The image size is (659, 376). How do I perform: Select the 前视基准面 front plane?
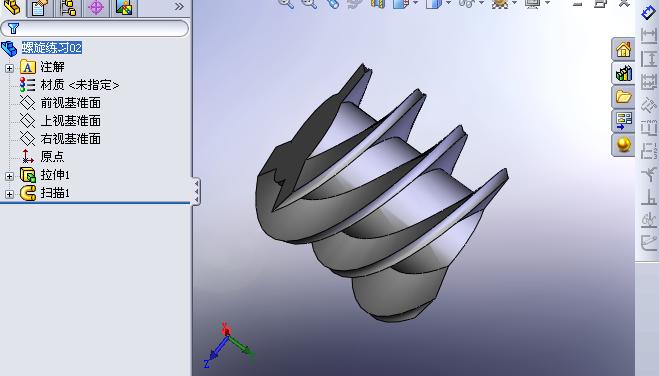click(x=71, y=103)
